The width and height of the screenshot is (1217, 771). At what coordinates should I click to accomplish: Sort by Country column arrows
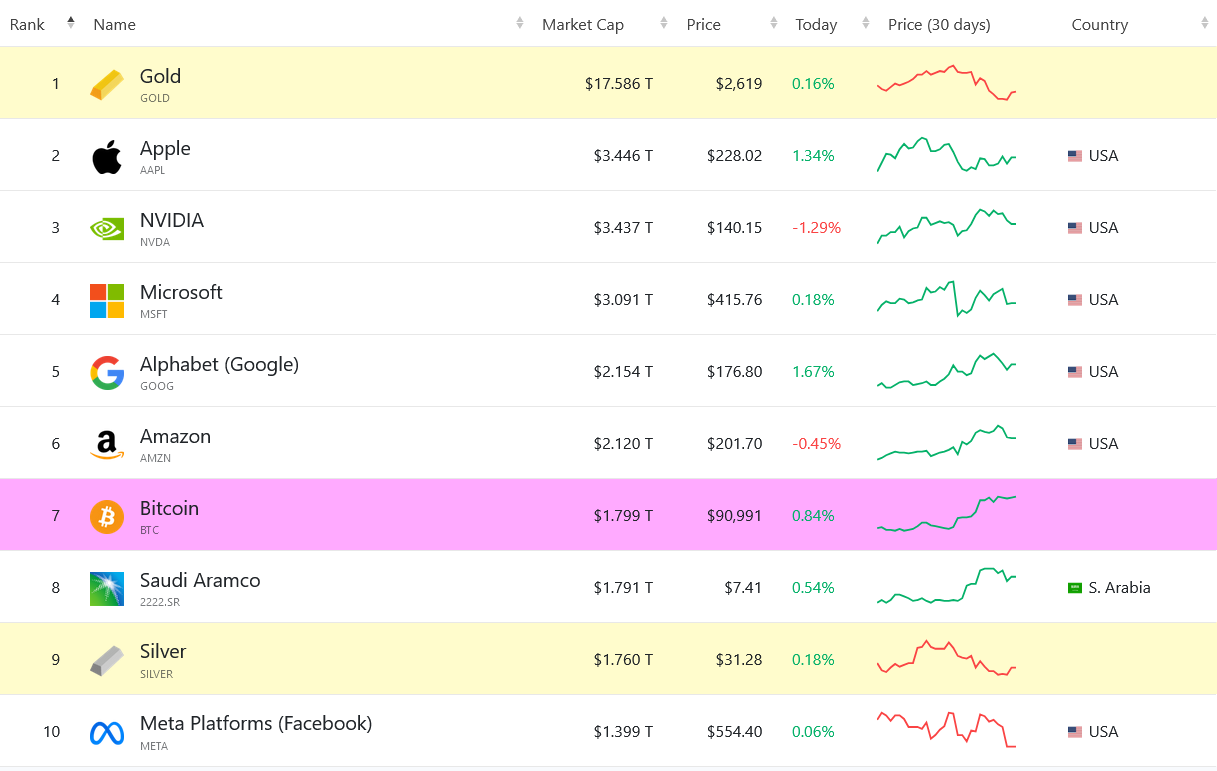click(x=1204, y=24)
